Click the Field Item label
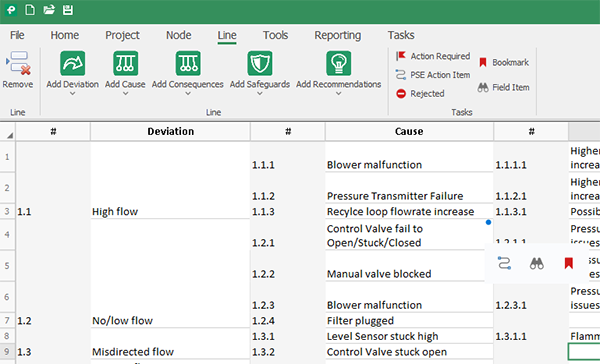 tap(511, 88)
